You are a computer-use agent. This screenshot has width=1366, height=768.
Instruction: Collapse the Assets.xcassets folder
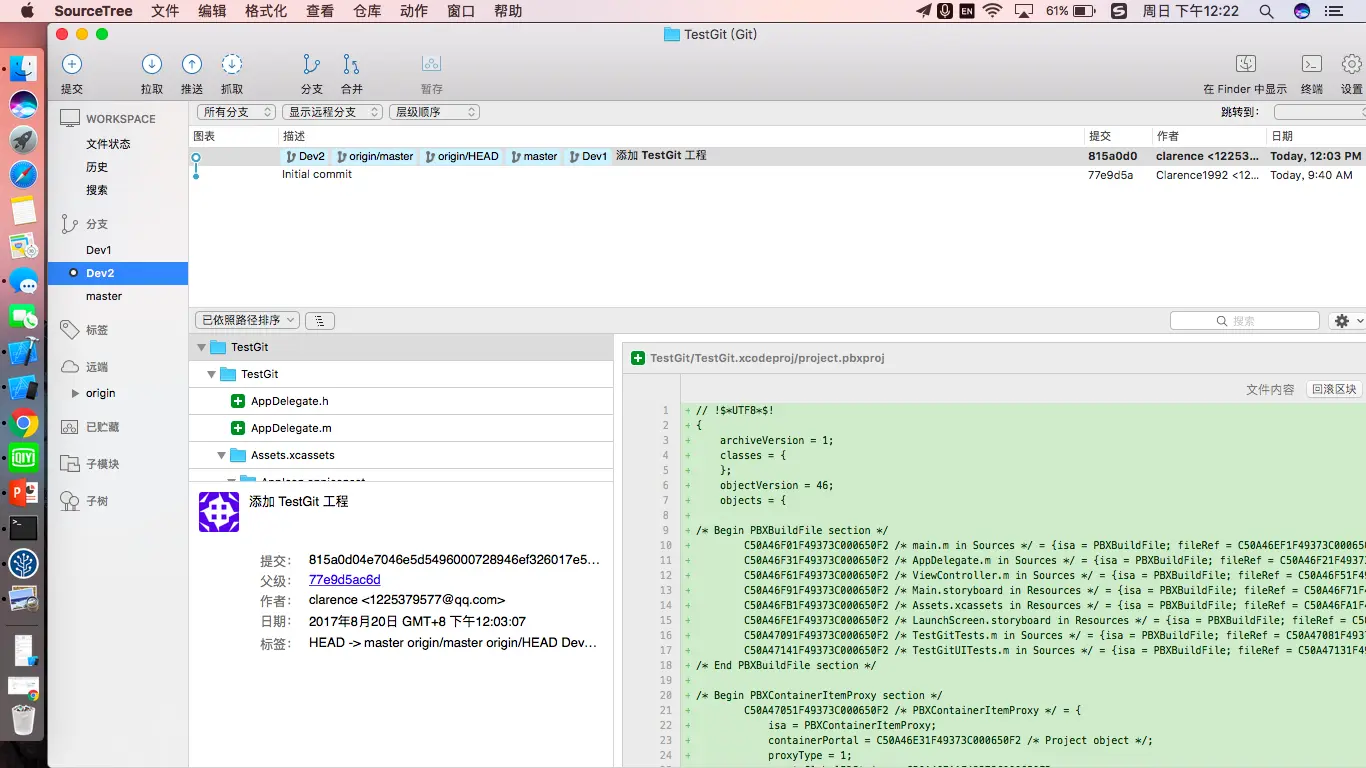tap(222, 456)
